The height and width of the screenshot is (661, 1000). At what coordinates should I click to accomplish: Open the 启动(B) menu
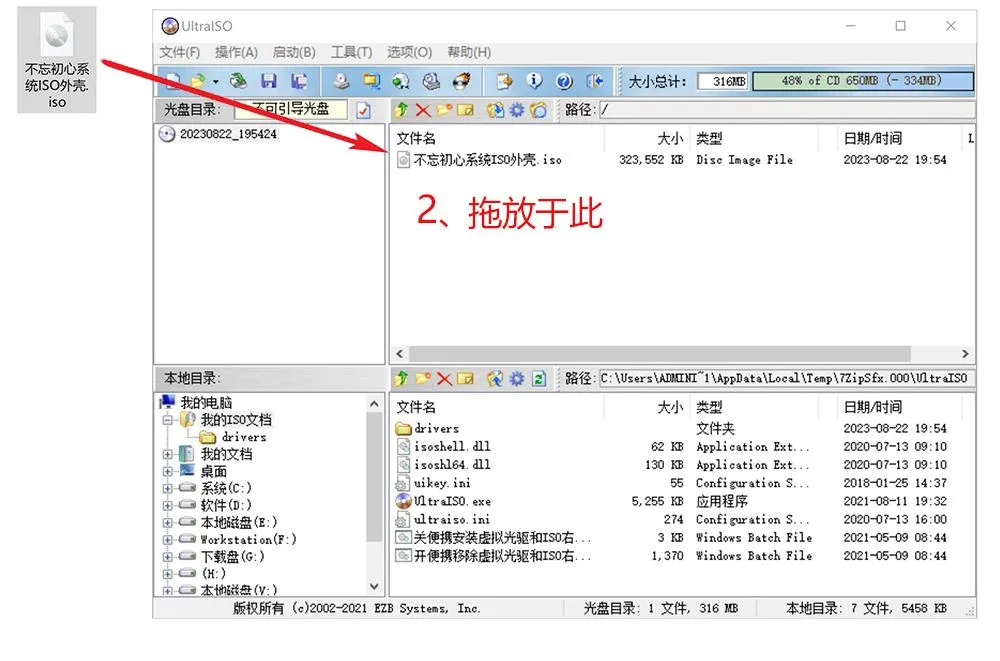tap(294, 52)
